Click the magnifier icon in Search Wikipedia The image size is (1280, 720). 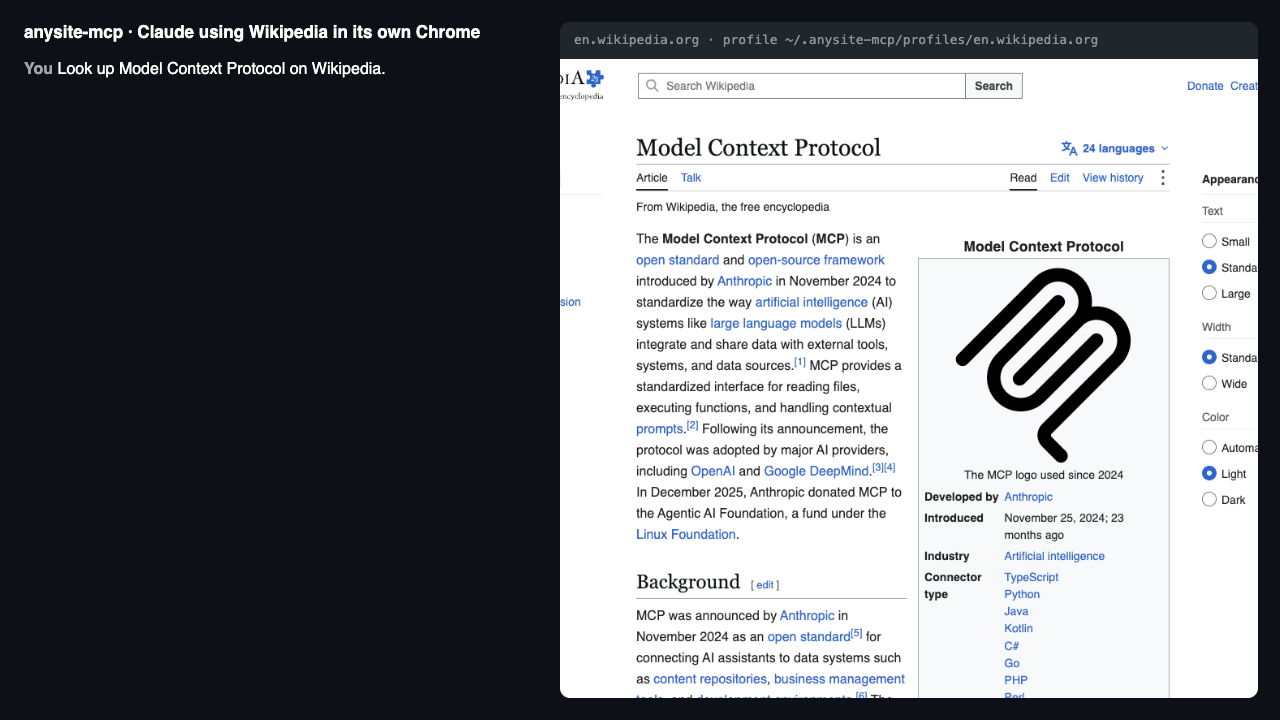point(654,86)
